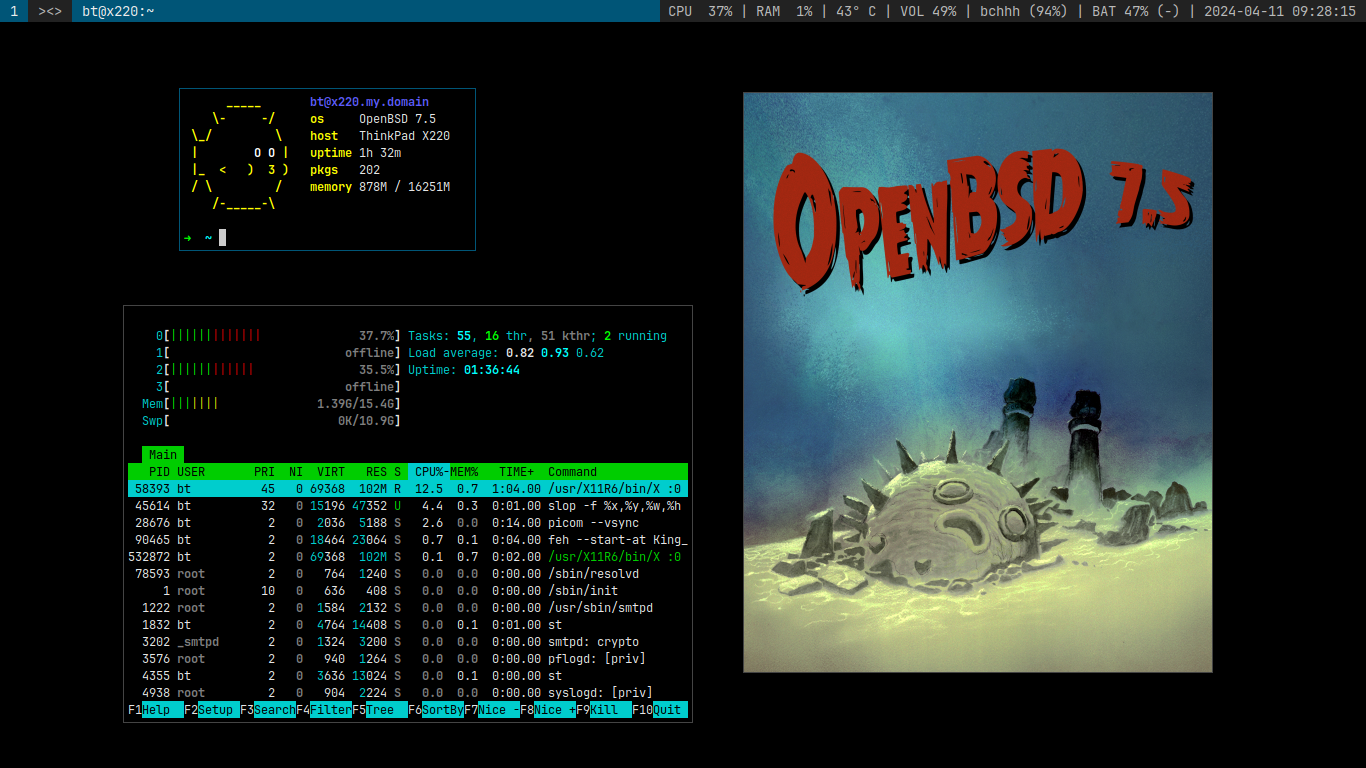Image resolution: width=1366 pixels, height=768 pixels.
Task: Click the prompt cursor in the fetch terminal
Action: pos(222,237)
